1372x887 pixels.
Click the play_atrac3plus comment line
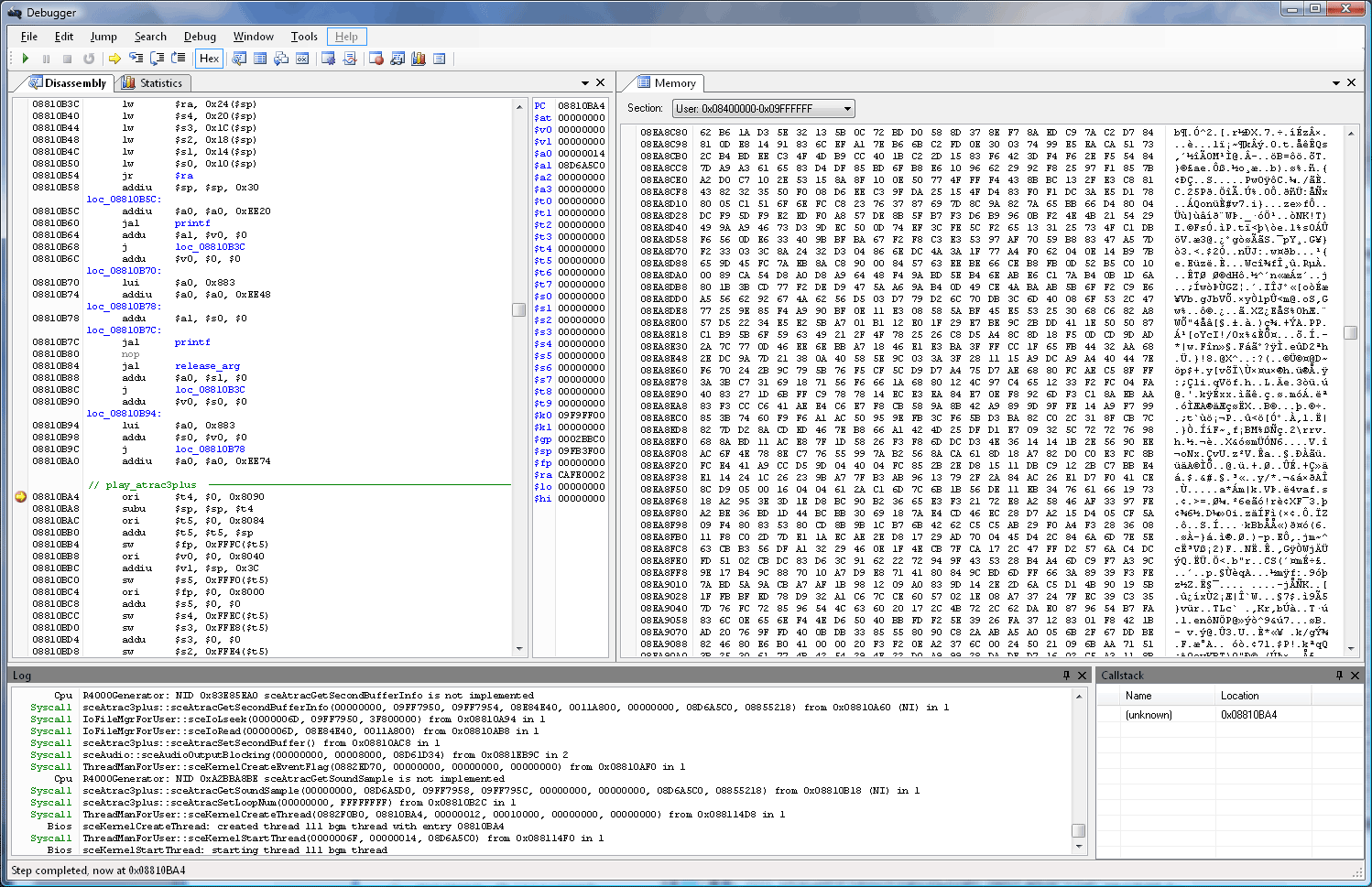(141, 485)
